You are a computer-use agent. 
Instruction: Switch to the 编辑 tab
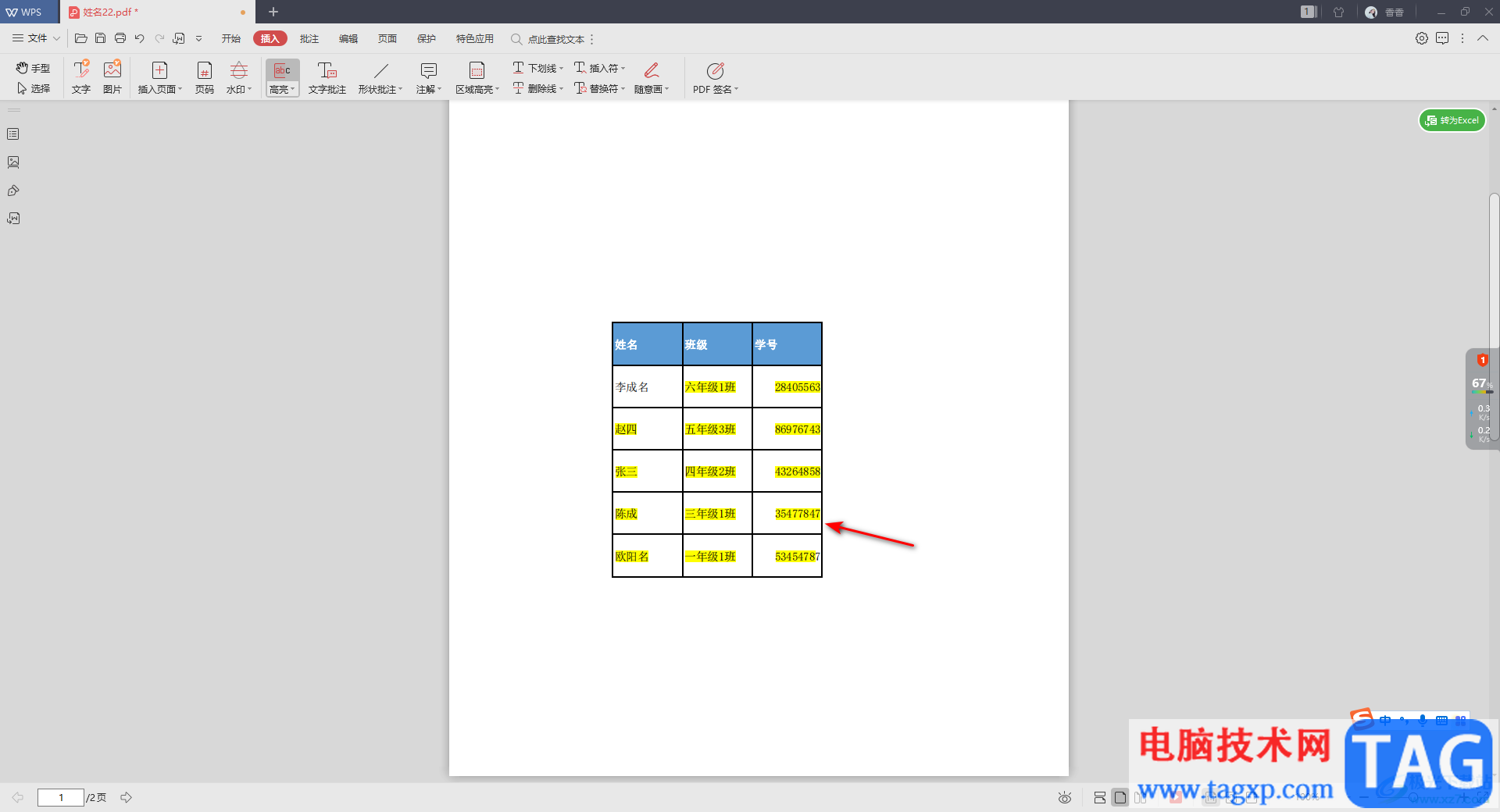[348, 38]
